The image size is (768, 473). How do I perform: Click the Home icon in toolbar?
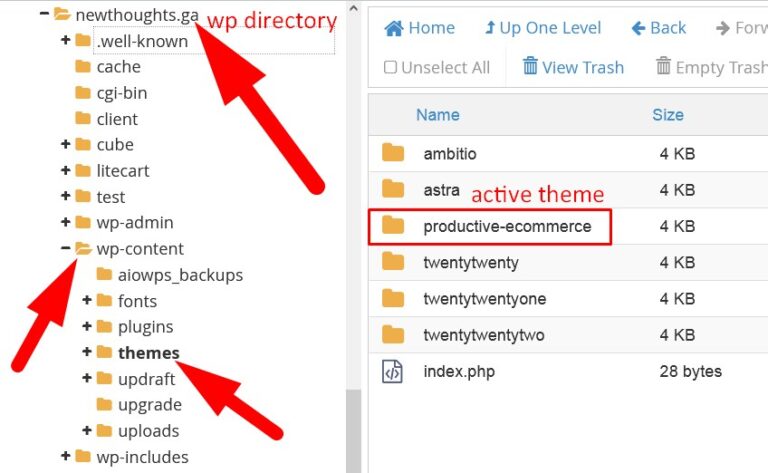point(395,28)
